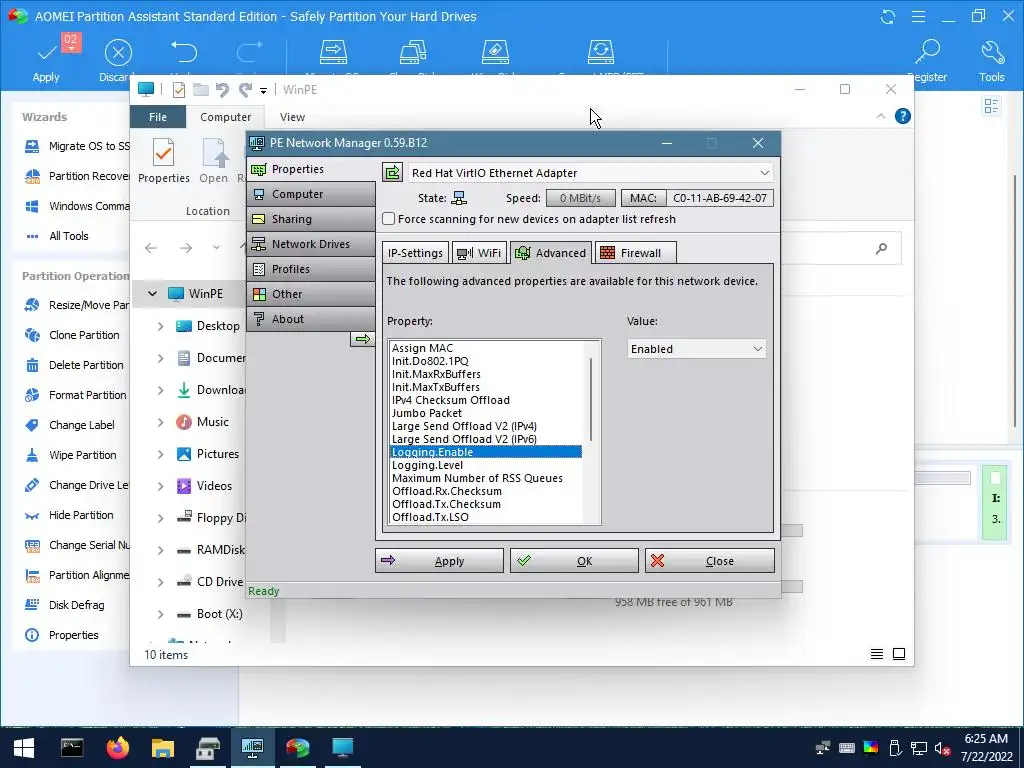Viewport: 1024px width, 768px height.
Task: Select the Computer section in PE Network Manager
Action: tap(312, 194)
